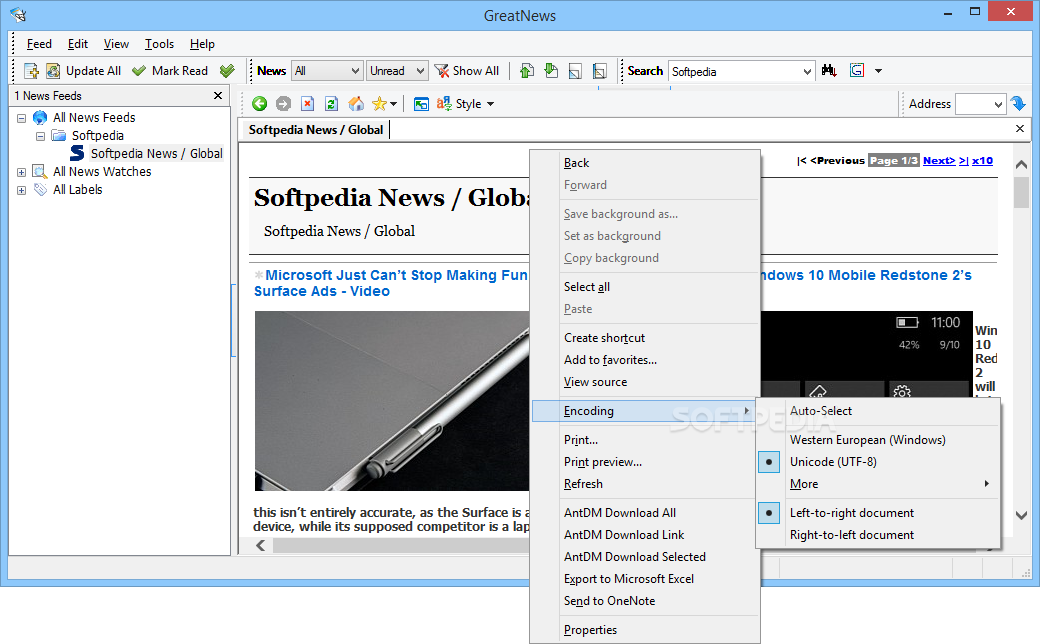Click the first layout pane icon next to down arrow

[575, 71]
